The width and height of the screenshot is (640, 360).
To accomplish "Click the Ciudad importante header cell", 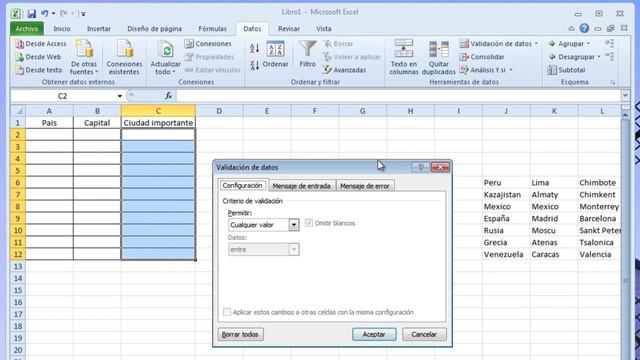I will tap(158, 123).
